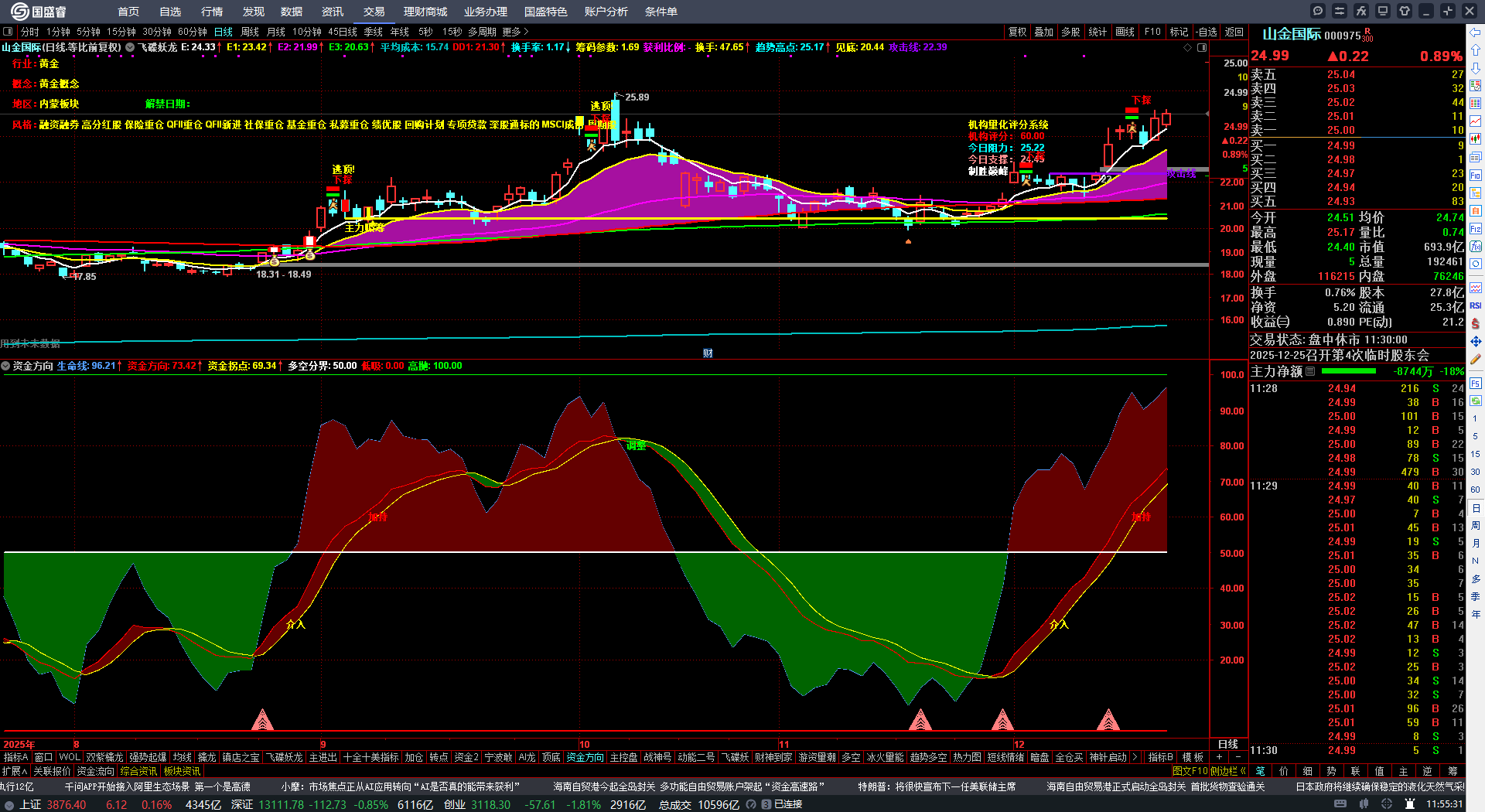Click the shirt-shaped skin theme icon
The width and height of the screenshot is (1485, 812).
pyautogui.click(x=1405, y=11)
